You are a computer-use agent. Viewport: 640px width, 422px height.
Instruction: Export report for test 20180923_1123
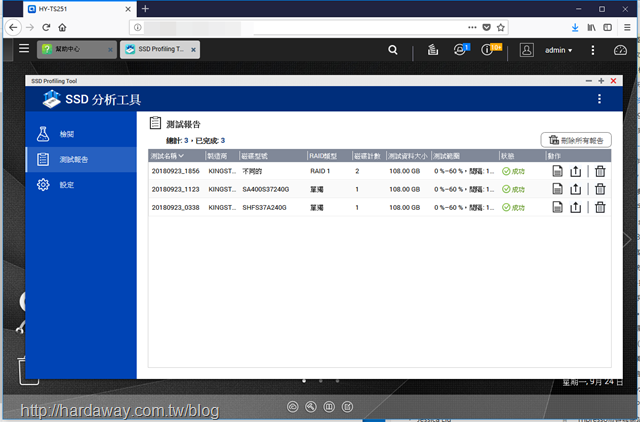pos(576,189)
